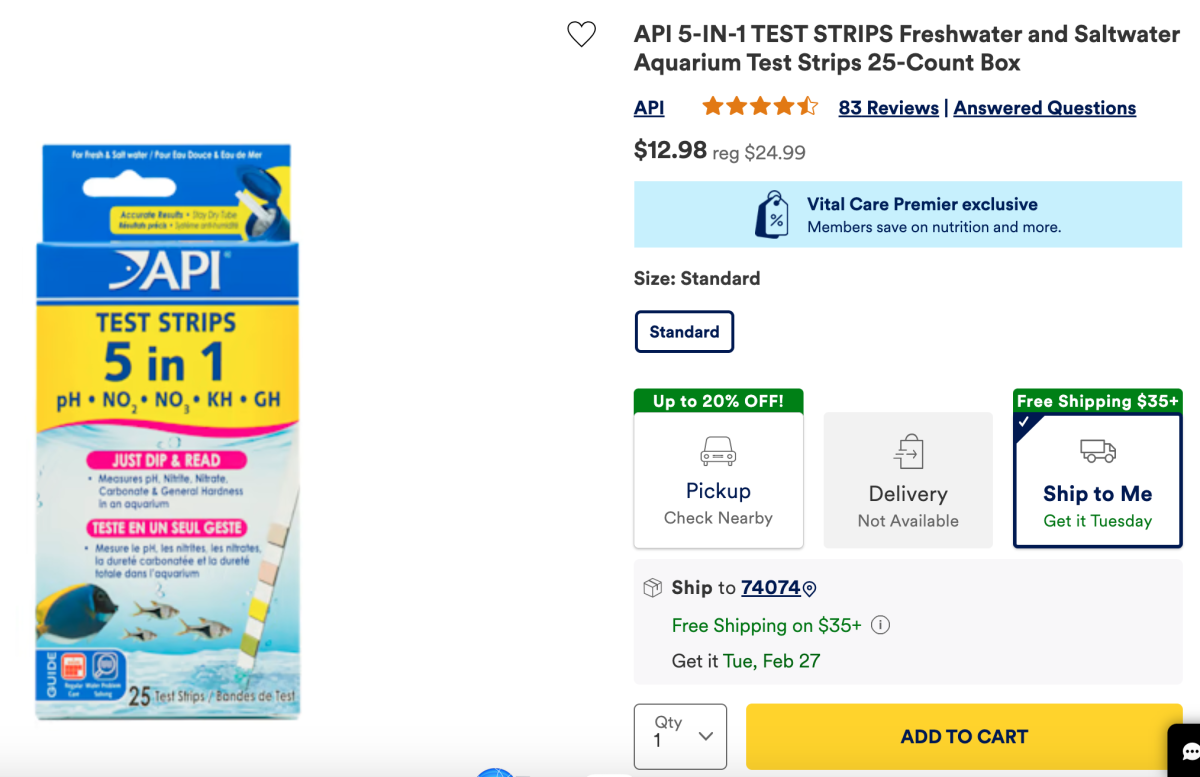Click the Add to Cart button
Screen dimensions: 1200x777
964,737
